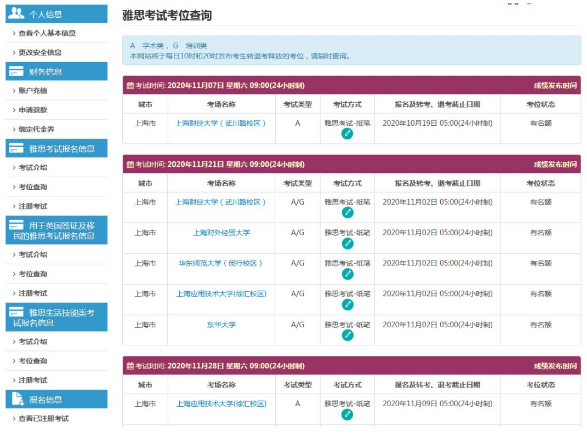This screenshot has height=436, width=587.
Task: Click the card icon beside 雅思生活技能类考试 header
Action: [x=16, y=311]
